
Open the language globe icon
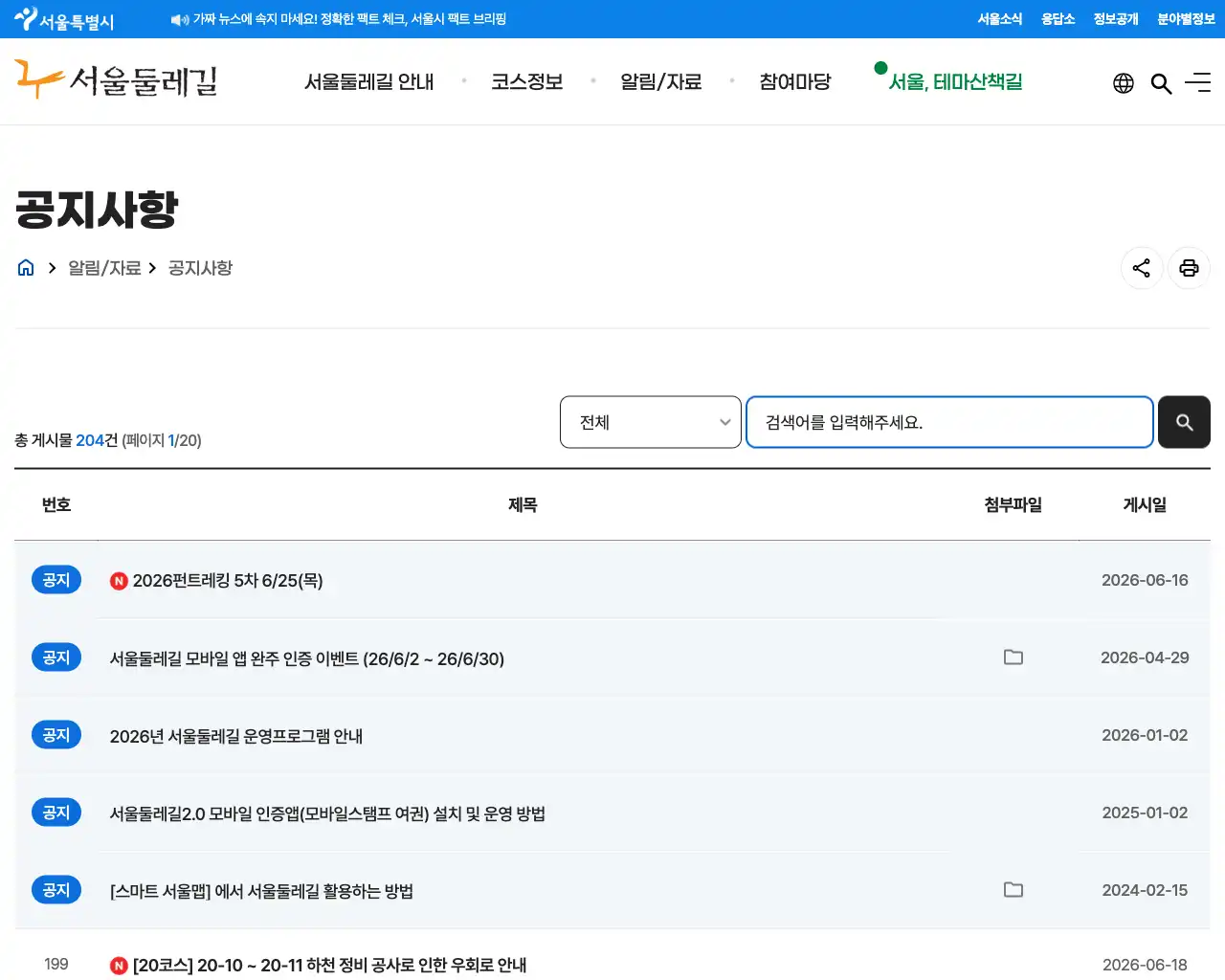click(1124, 83)
